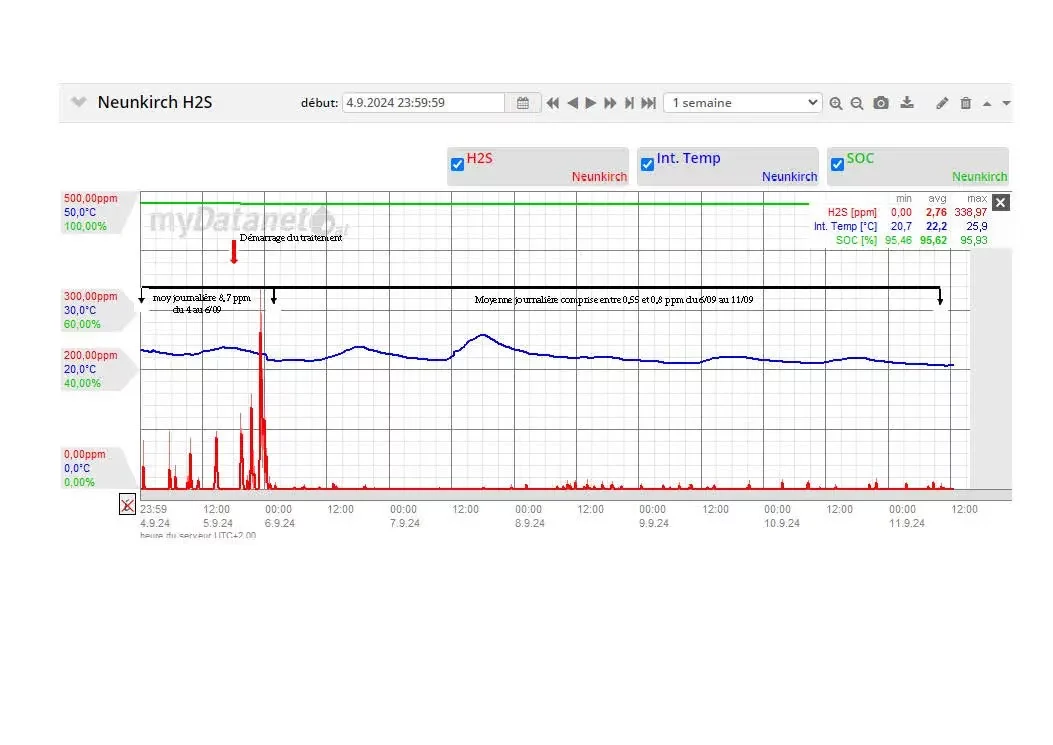
Task: Jump back with double rewind button
Action: (552, 103)
